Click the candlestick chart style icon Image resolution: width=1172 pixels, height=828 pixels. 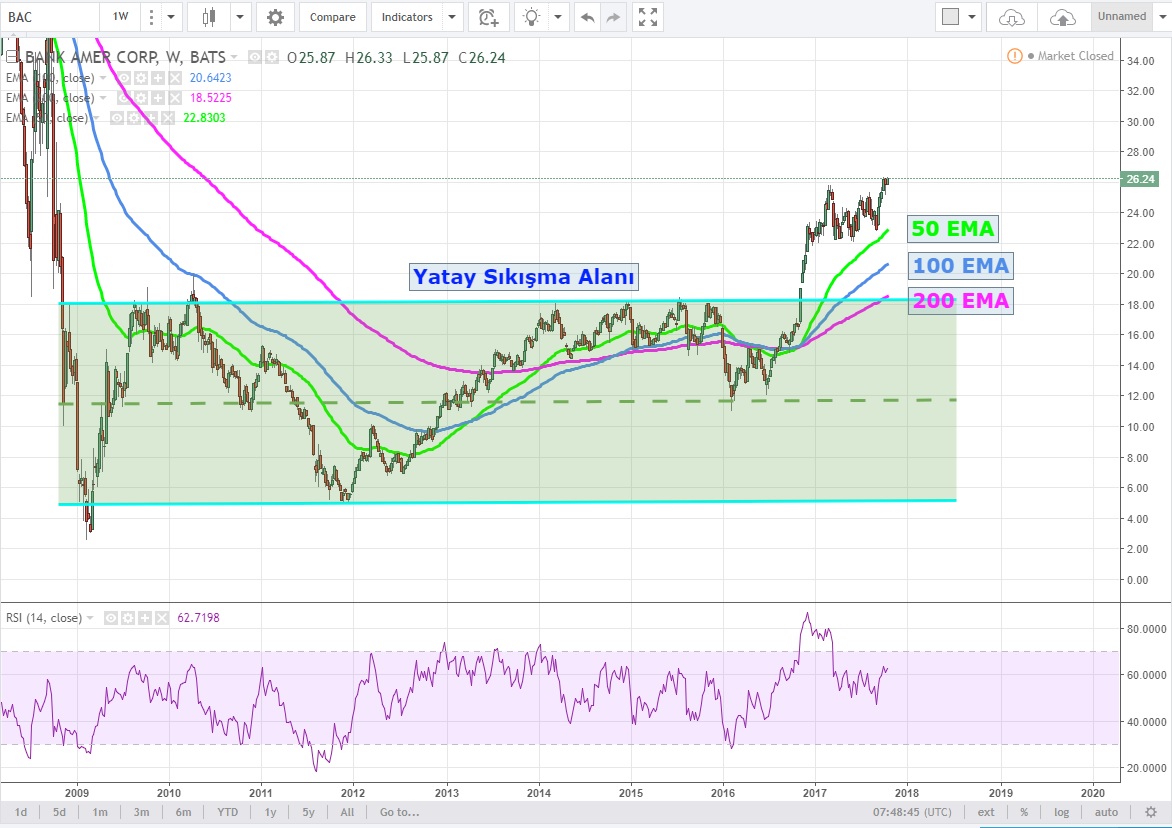click(209, 17)
